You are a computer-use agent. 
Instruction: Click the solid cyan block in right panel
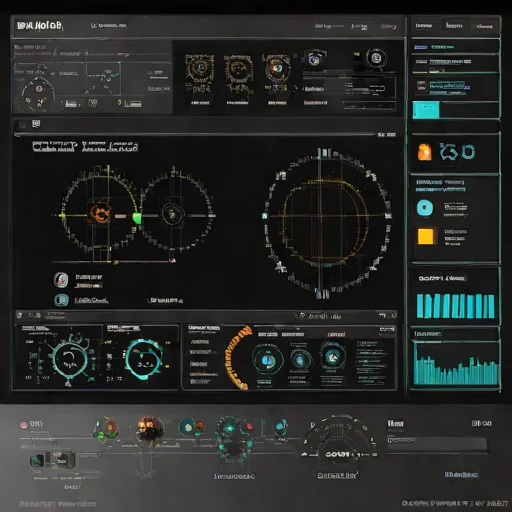click(x=426, y=110)
